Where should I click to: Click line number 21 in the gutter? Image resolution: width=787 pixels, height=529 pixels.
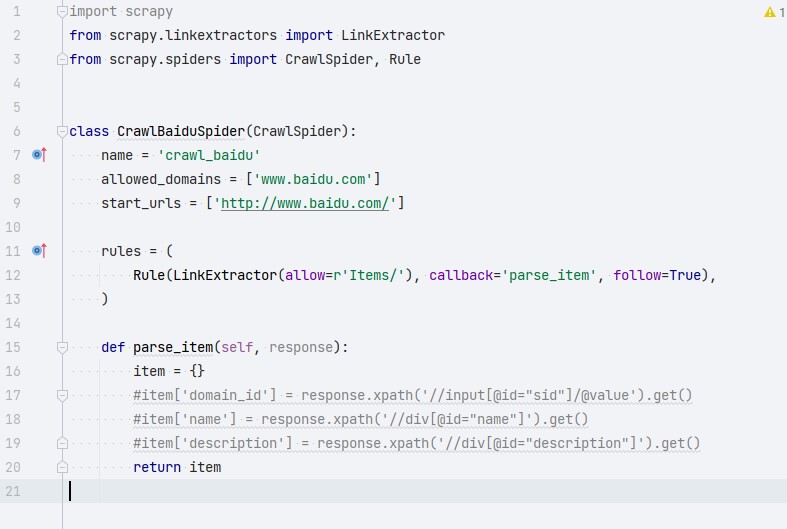point(14,491)
